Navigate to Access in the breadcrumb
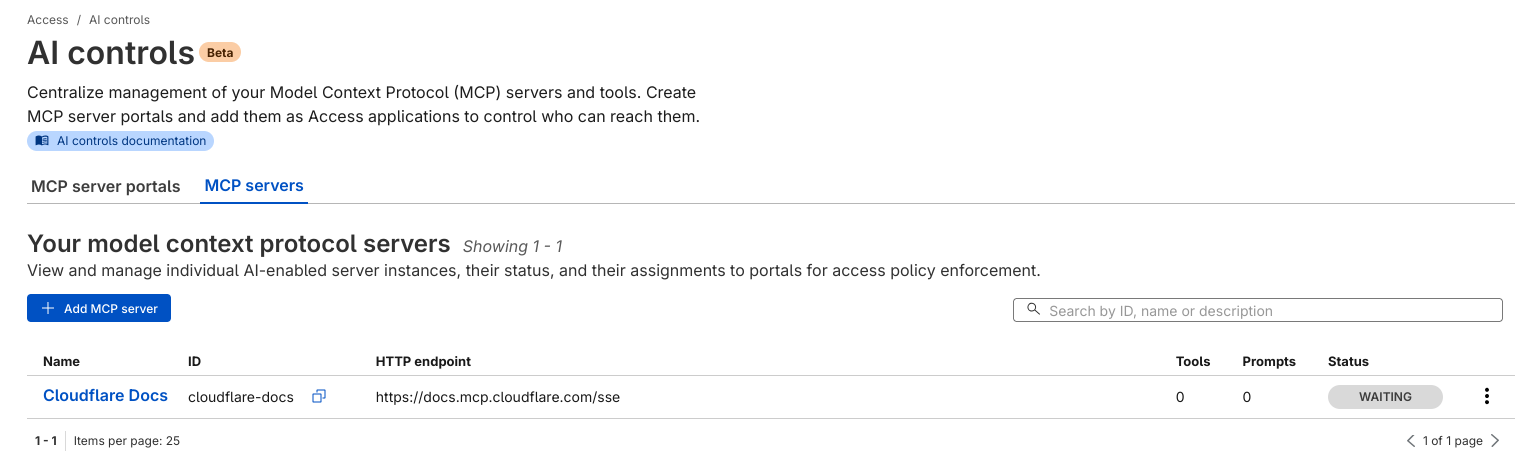Image resolution: width=1522 pixels, height=465 pixels. [48, 20]
